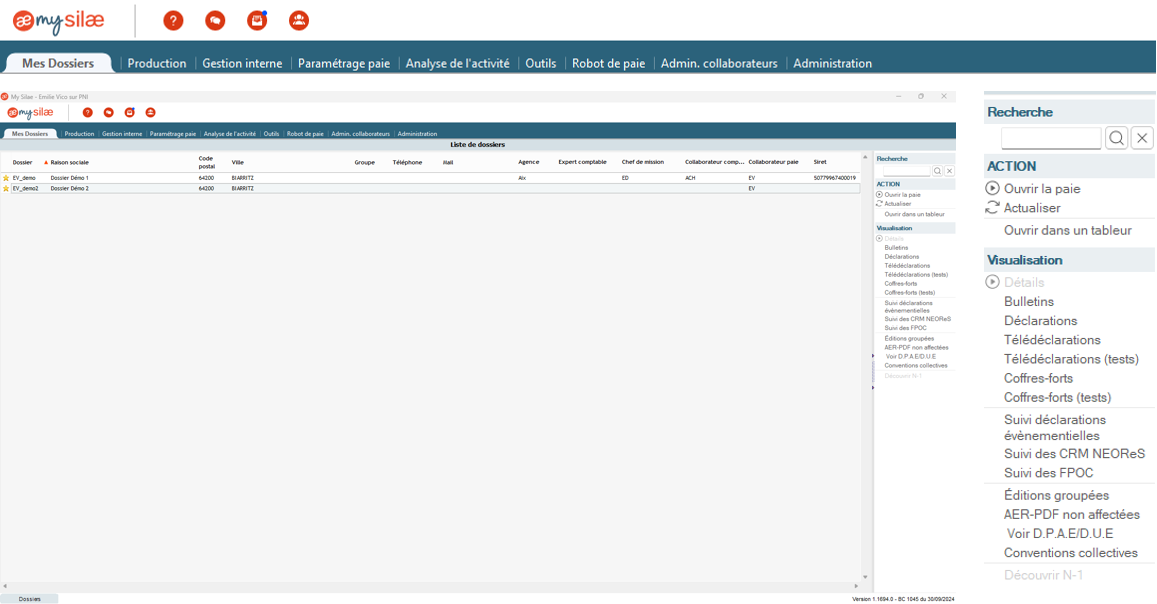Click the horizontal scrollbar below the dossier list
1157x604 pixels.
430,586
